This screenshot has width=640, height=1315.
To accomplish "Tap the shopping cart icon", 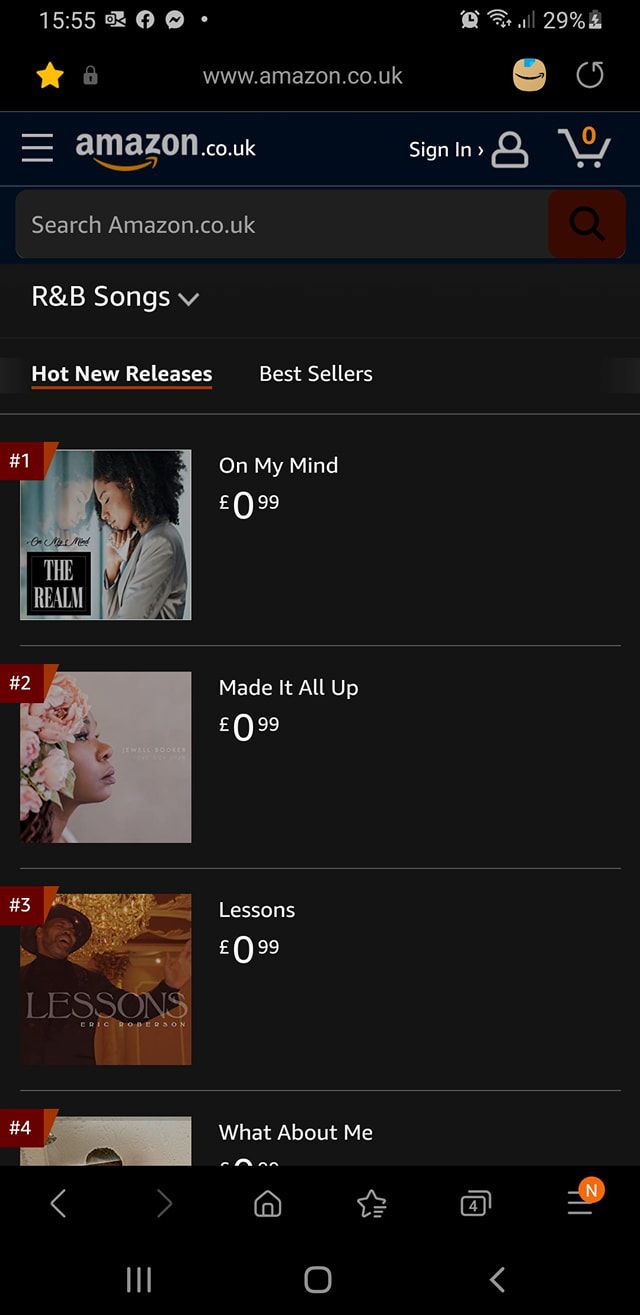I will click(x=585, y=148).
